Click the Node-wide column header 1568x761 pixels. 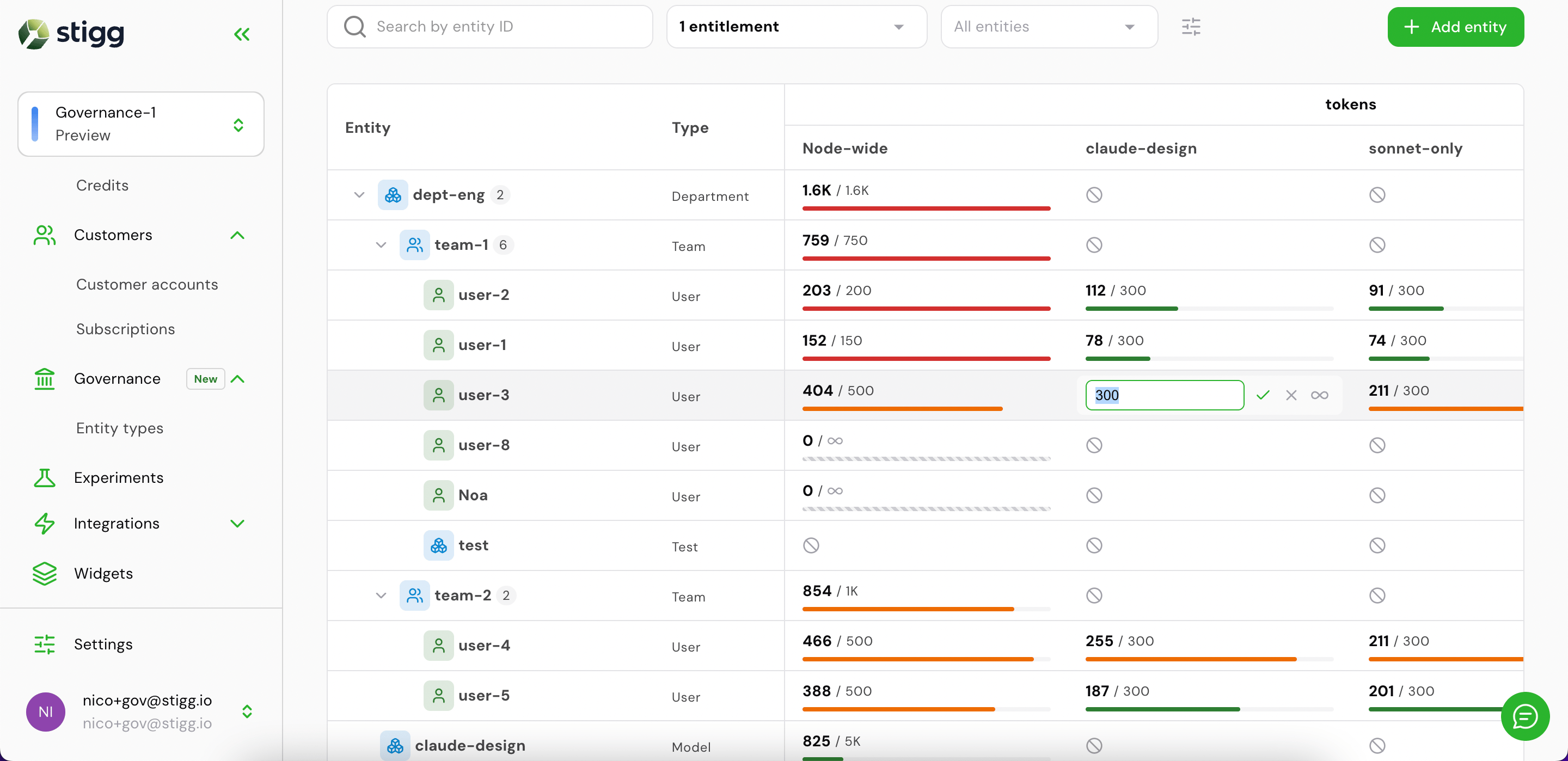tap(845, 148)
